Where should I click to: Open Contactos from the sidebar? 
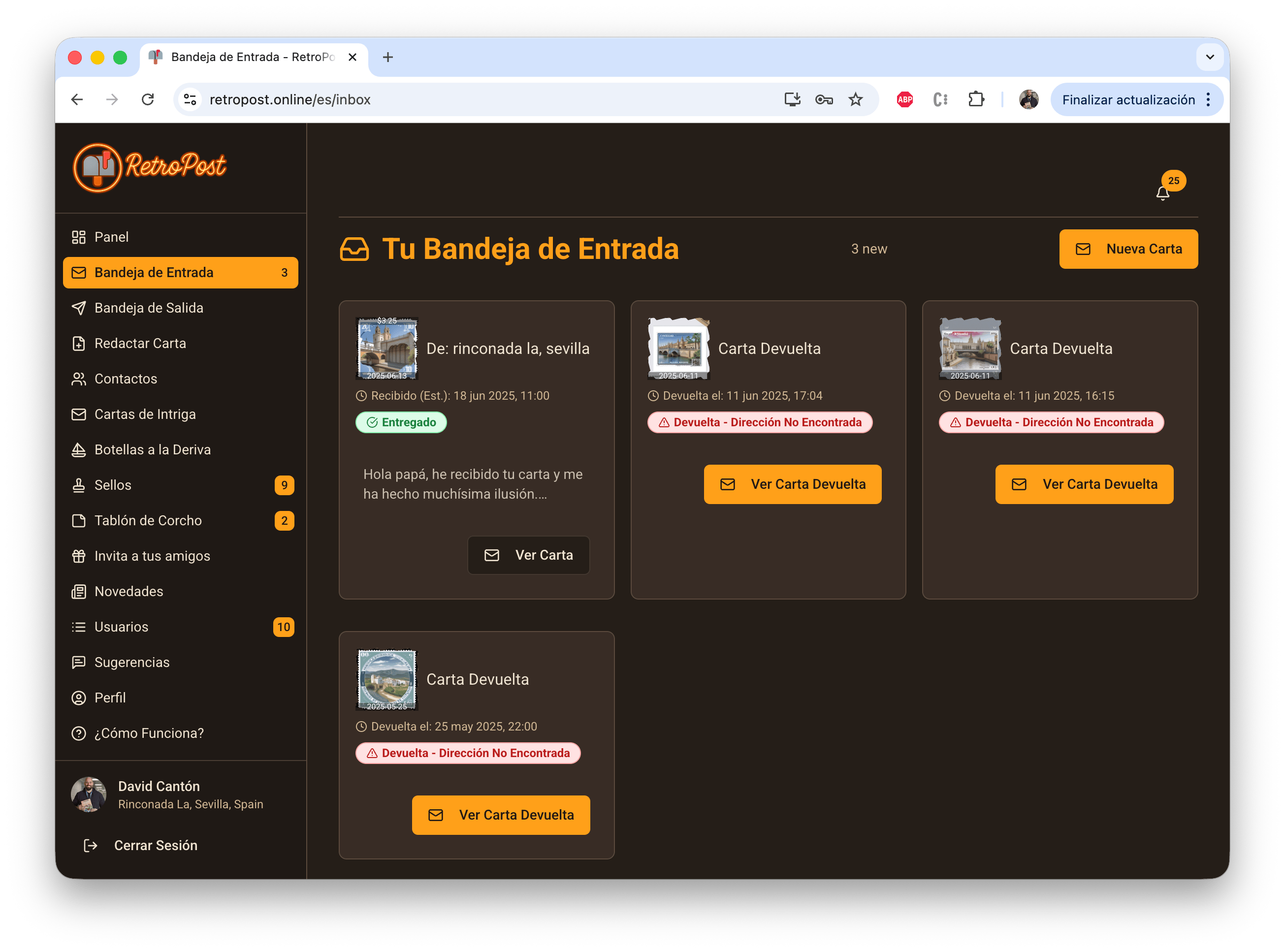coord(125,379)
